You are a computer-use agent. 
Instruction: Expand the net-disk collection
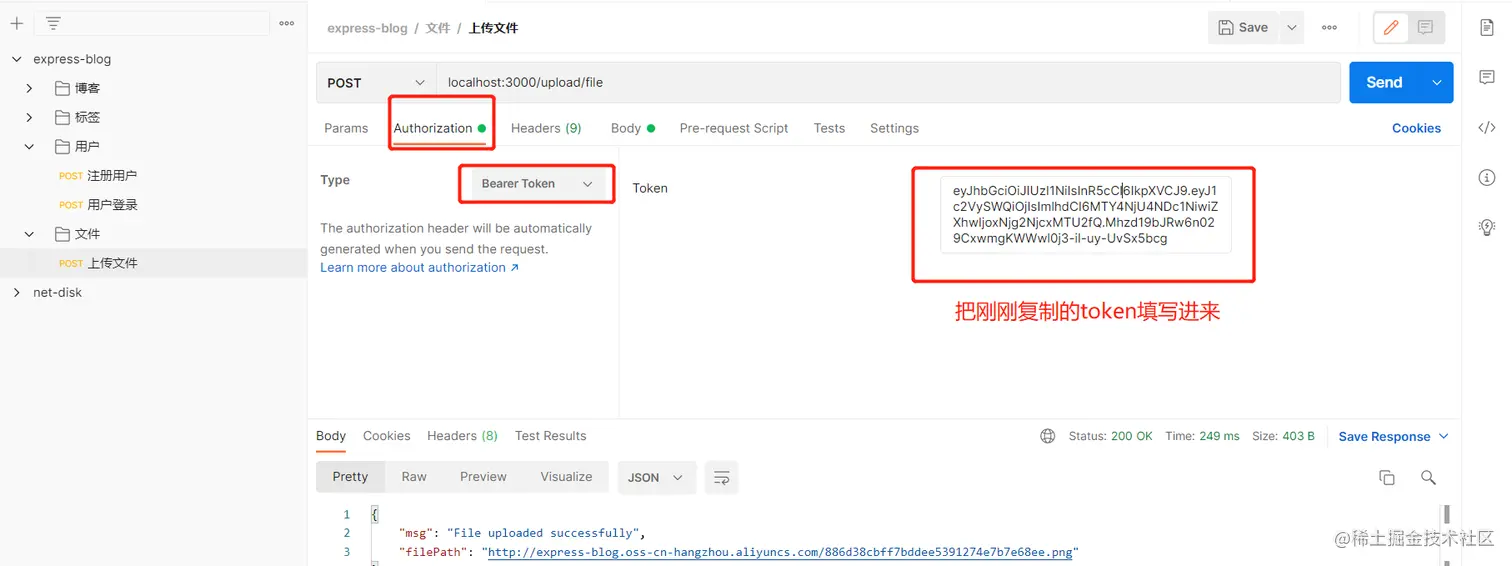[x=16, y=292]
